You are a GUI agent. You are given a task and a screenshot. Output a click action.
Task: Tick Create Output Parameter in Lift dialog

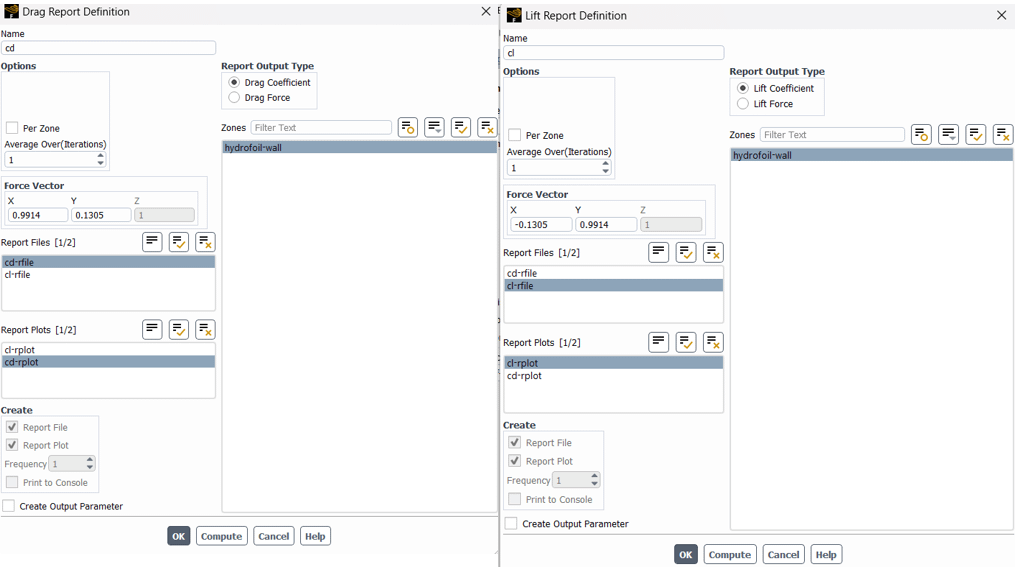point(511,524)
